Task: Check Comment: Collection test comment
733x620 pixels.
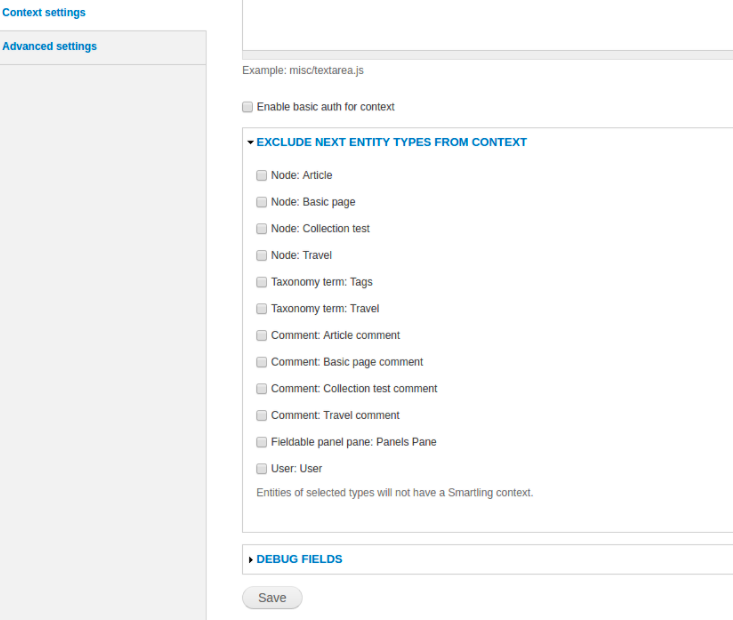Action: 261,389
